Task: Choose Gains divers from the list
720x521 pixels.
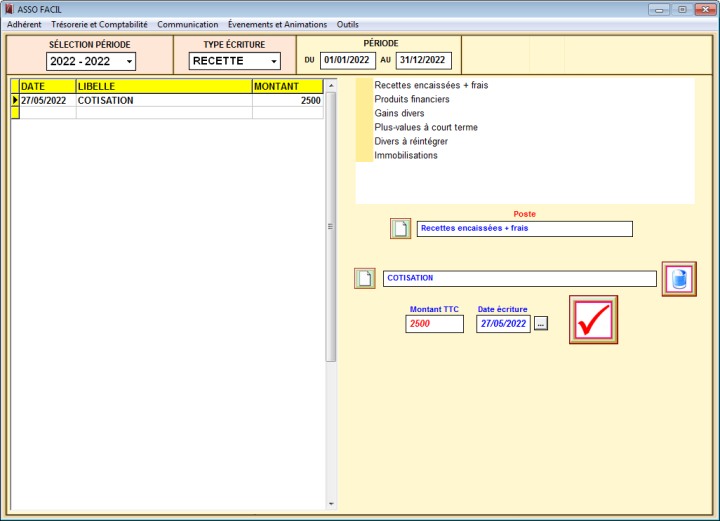Action: pos(399,114)
